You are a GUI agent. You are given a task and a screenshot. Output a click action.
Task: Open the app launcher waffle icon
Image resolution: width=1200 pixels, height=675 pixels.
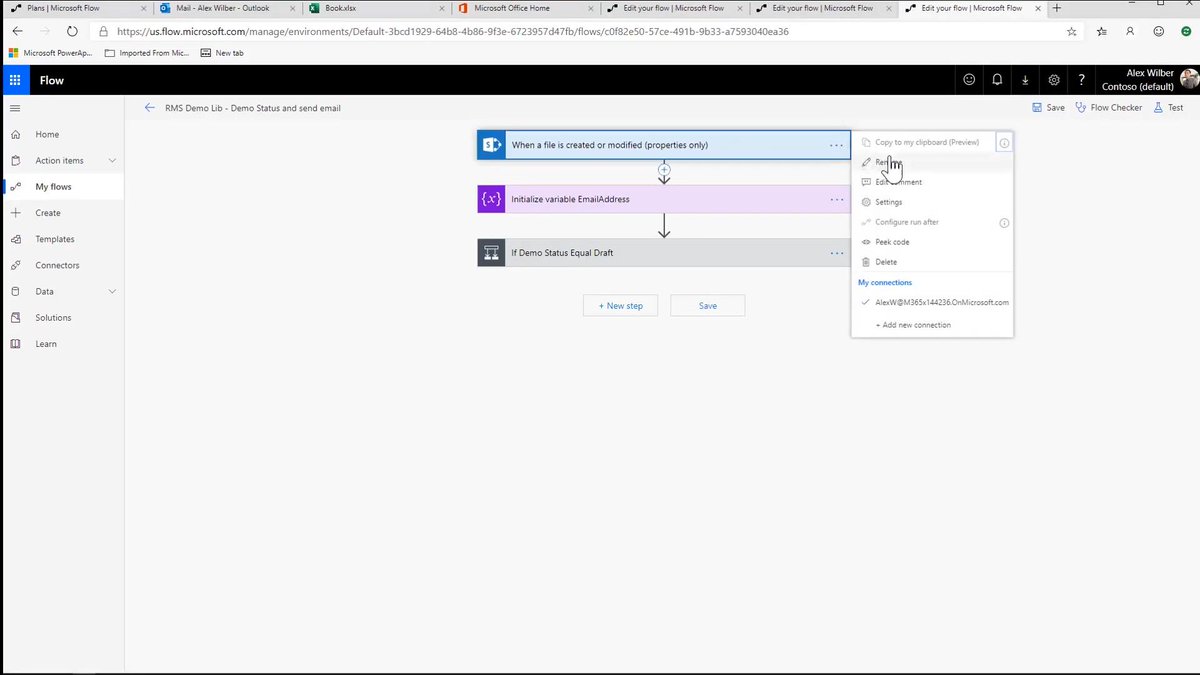(x=15, y=80)
